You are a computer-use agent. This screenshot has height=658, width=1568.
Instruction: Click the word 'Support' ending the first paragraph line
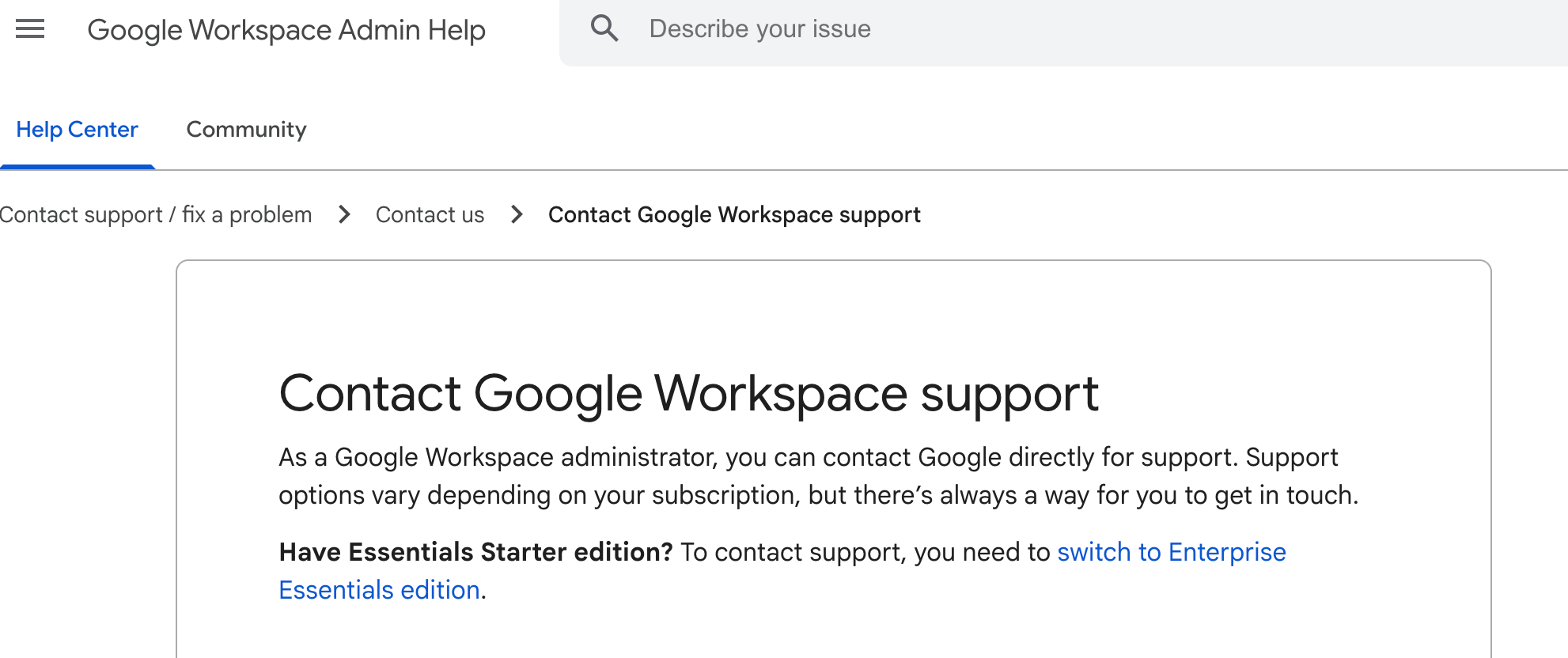(x=1291, y=457)
